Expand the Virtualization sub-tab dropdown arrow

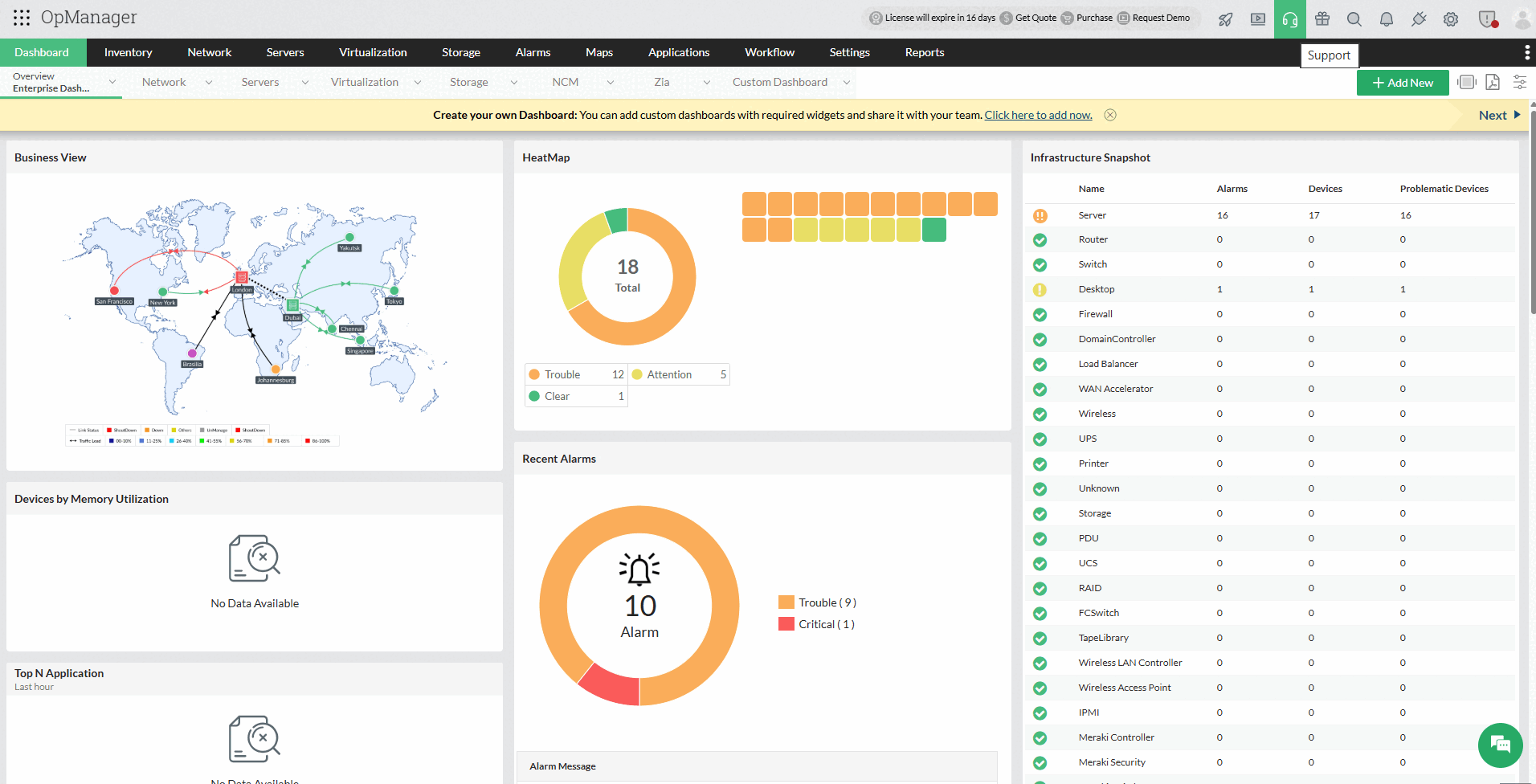[418, 82]
